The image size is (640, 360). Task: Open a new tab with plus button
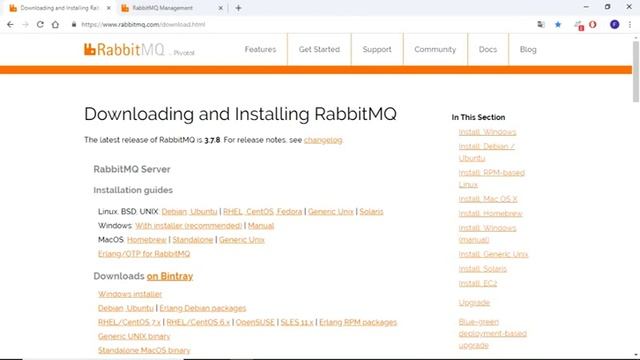pyautogui.click(x=238, y=8)
